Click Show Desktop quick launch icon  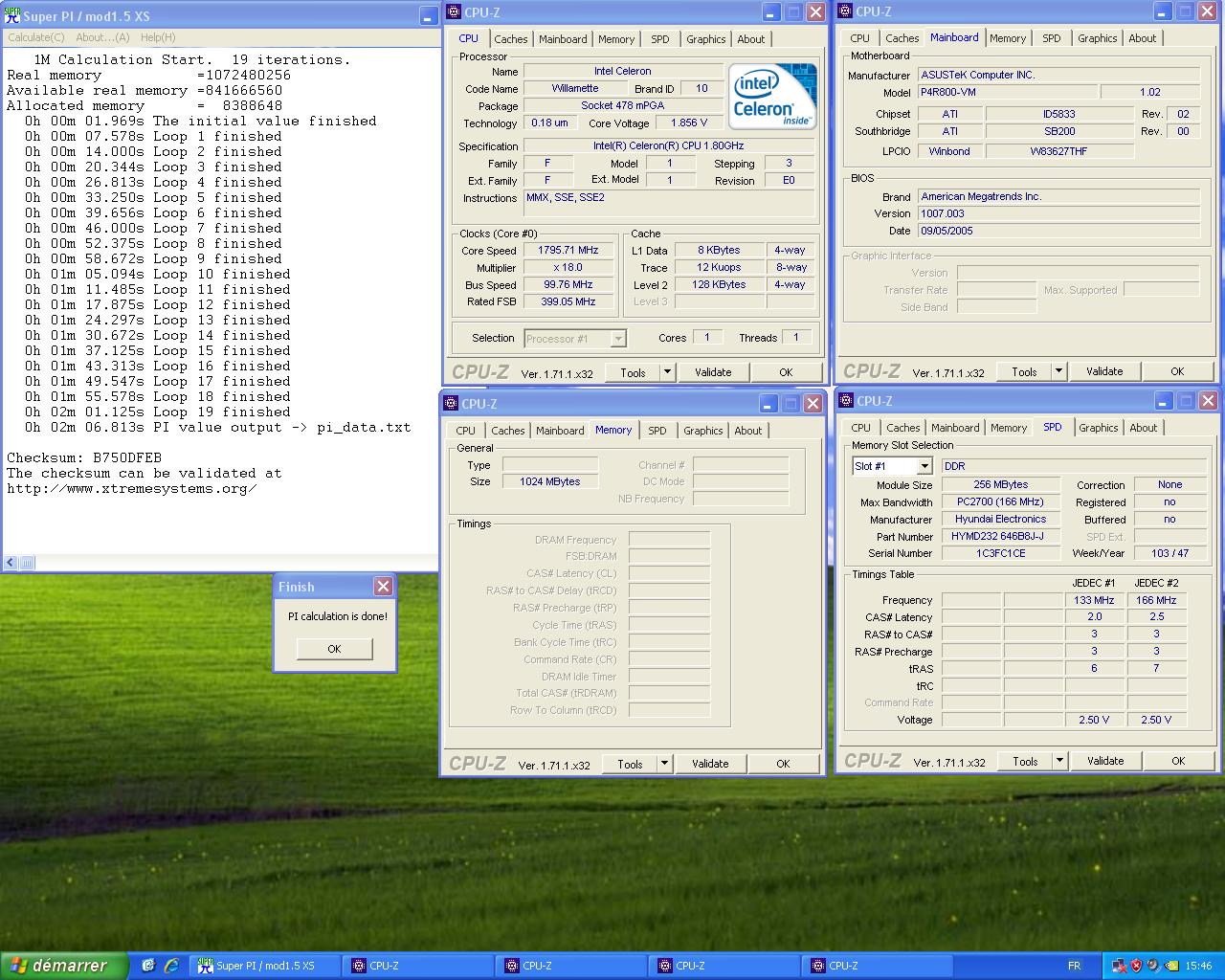[x=148, y=966]
